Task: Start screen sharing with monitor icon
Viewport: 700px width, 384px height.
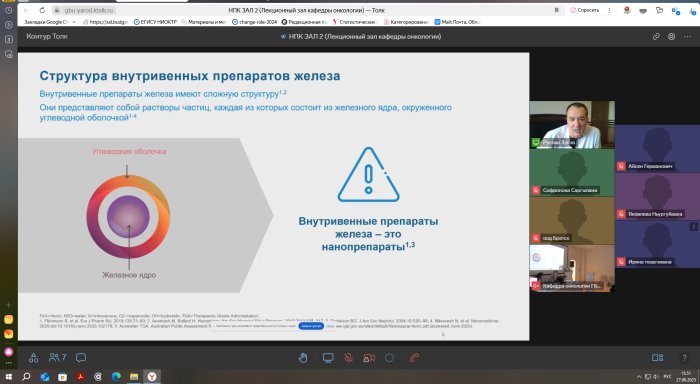Action: pos(328,358)
